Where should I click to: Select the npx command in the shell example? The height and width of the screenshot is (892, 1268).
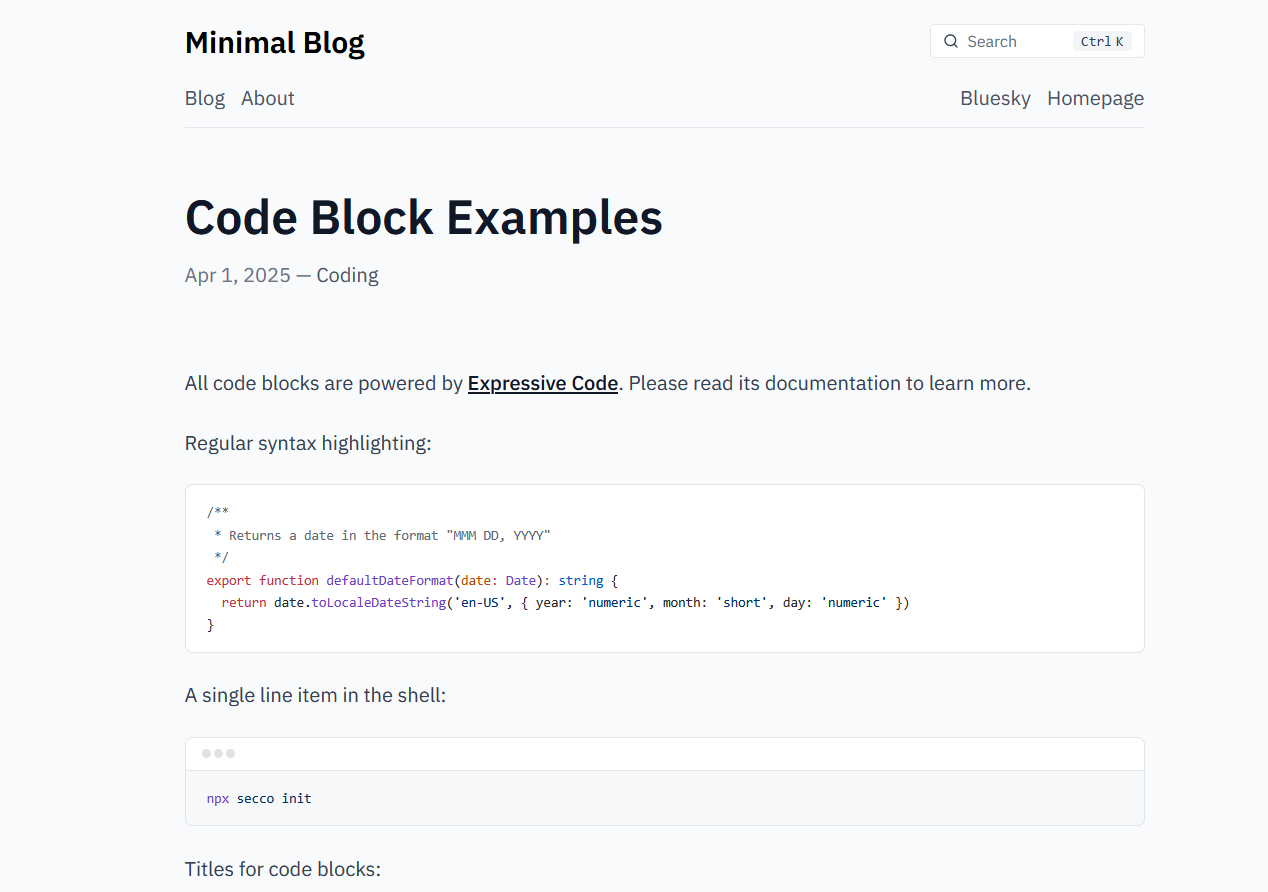coord(217,798)
